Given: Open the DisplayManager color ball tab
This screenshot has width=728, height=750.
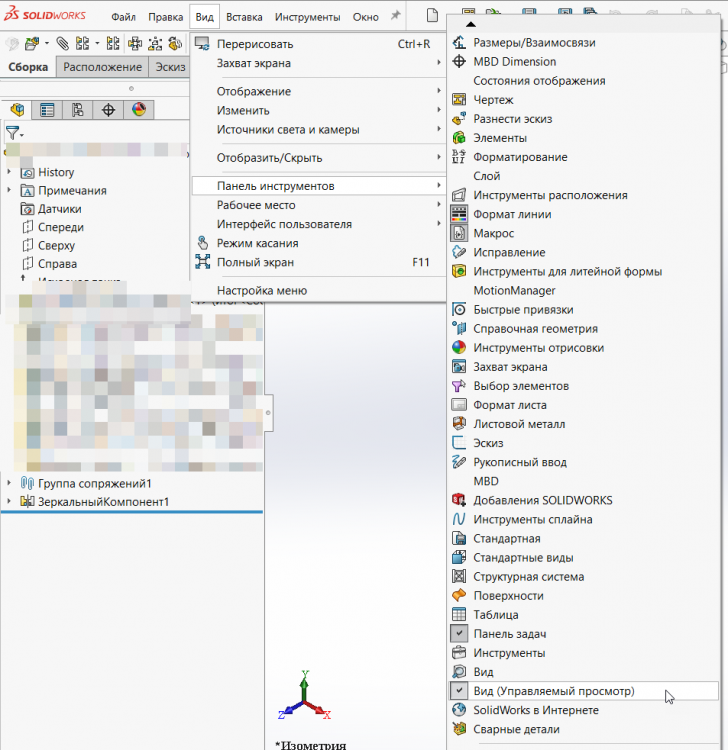Looking at the screenshot, I should click(139, 110).
